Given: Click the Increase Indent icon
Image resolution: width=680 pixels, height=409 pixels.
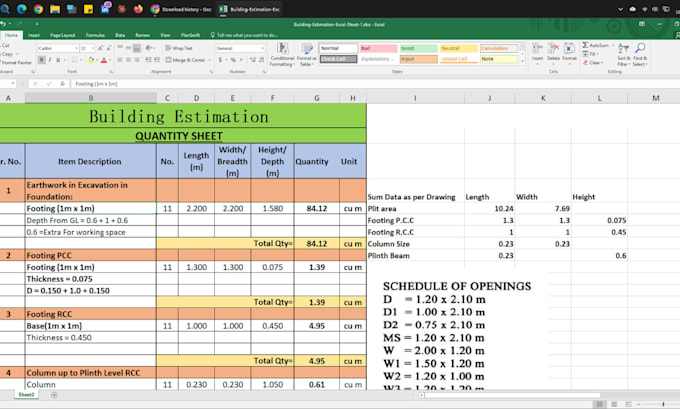Looking at the screenshot, I should (156, 60).
